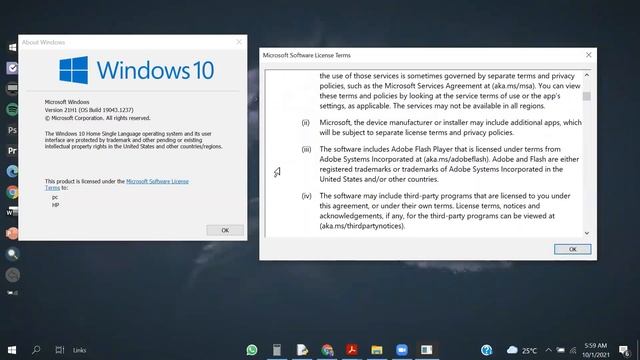Open the weather 25°C widget

coord(522,350)
